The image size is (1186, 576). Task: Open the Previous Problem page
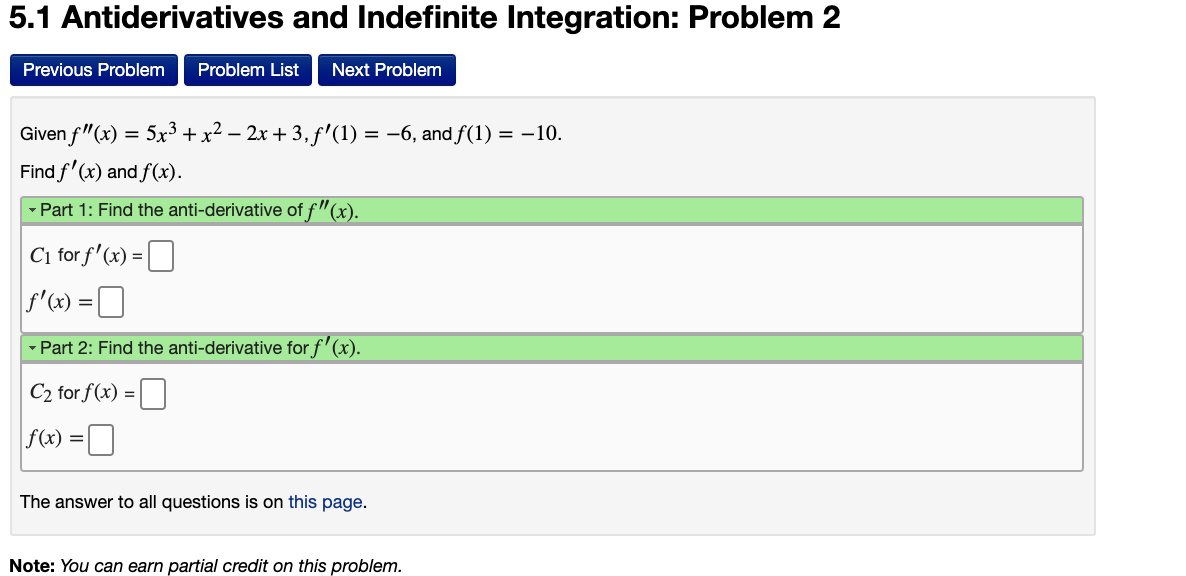point(93,70)
